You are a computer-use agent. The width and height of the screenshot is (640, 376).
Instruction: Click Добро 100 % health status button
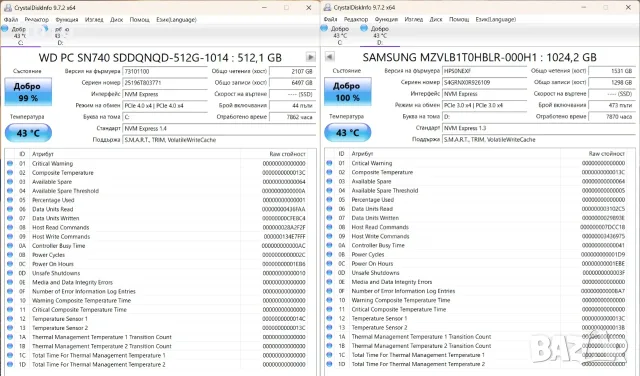(x=348, y=91)
